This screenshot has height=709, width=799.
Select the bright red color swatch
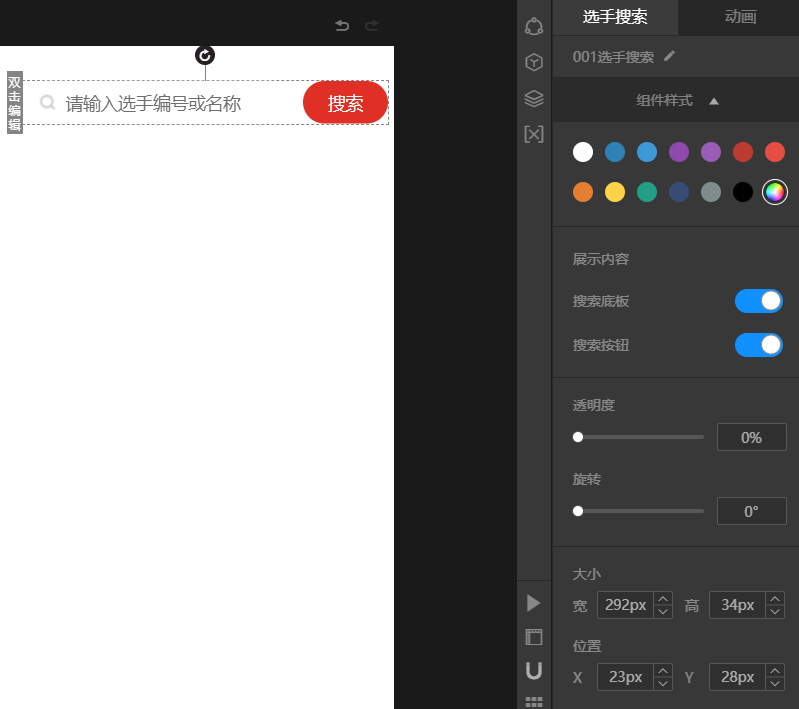point(775,152)
